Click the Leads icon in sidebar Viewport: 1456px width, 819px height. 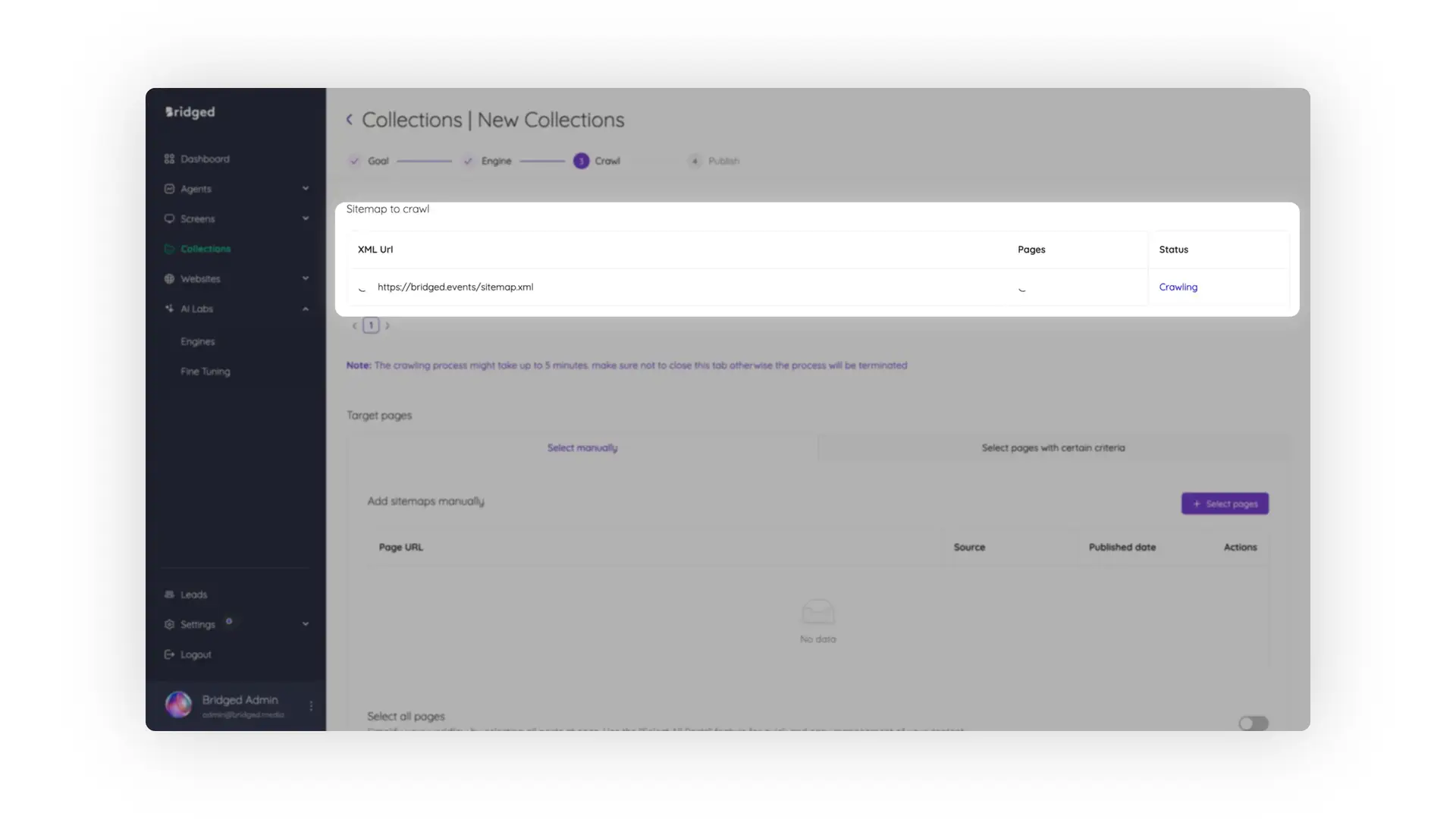coord(169,595)
